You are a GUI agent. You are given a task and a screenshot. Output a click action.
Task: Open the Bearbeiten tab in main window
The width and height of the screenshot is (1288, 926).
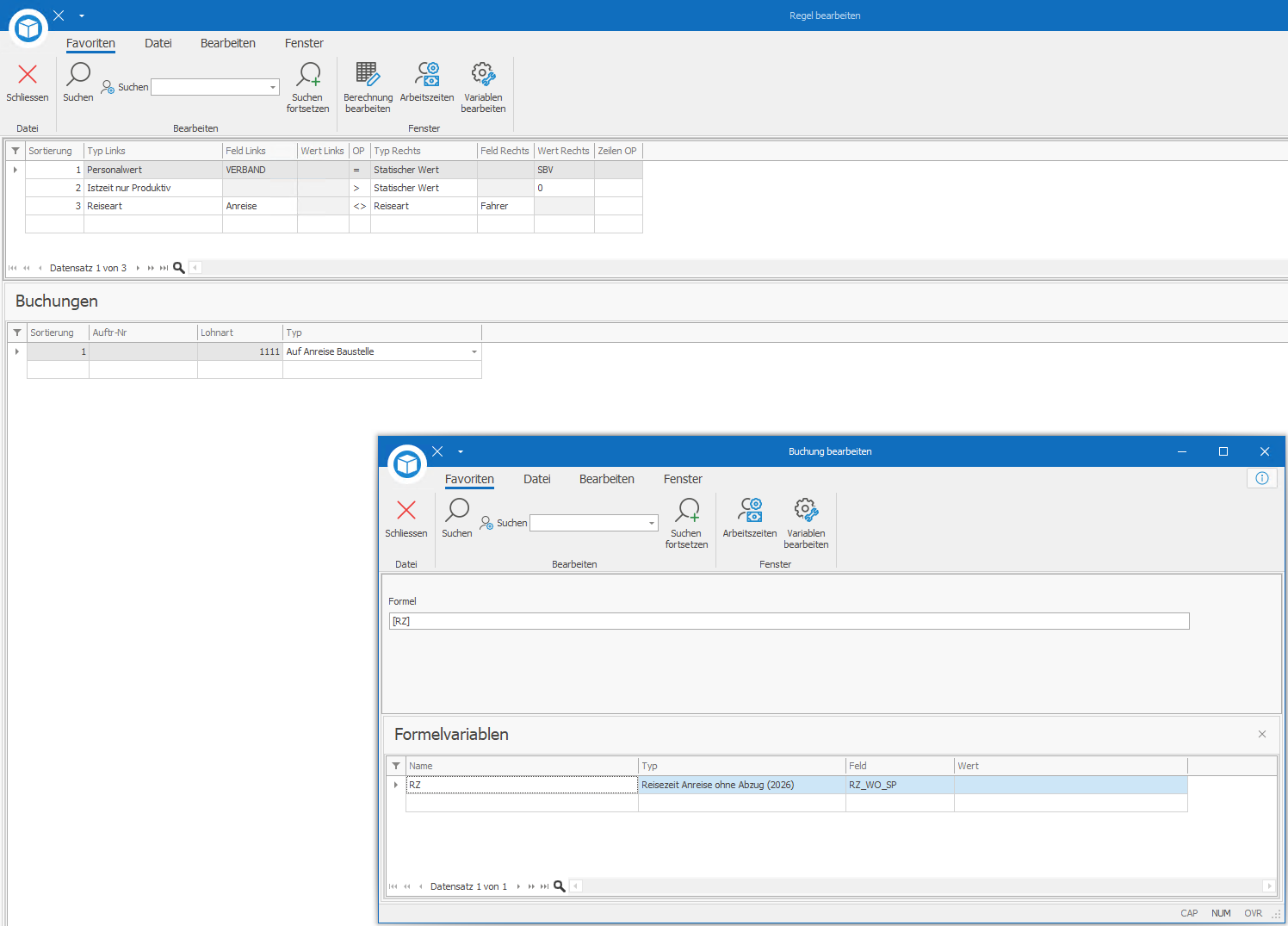[x=228, y=43]
